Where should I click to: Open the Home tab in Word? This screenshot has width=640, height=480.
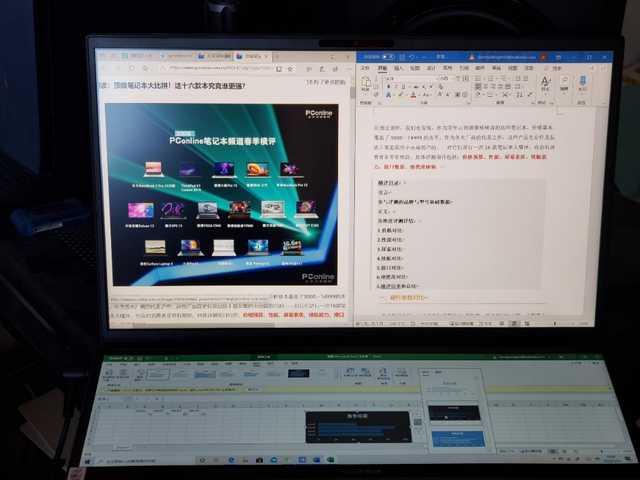click(382, 68)
